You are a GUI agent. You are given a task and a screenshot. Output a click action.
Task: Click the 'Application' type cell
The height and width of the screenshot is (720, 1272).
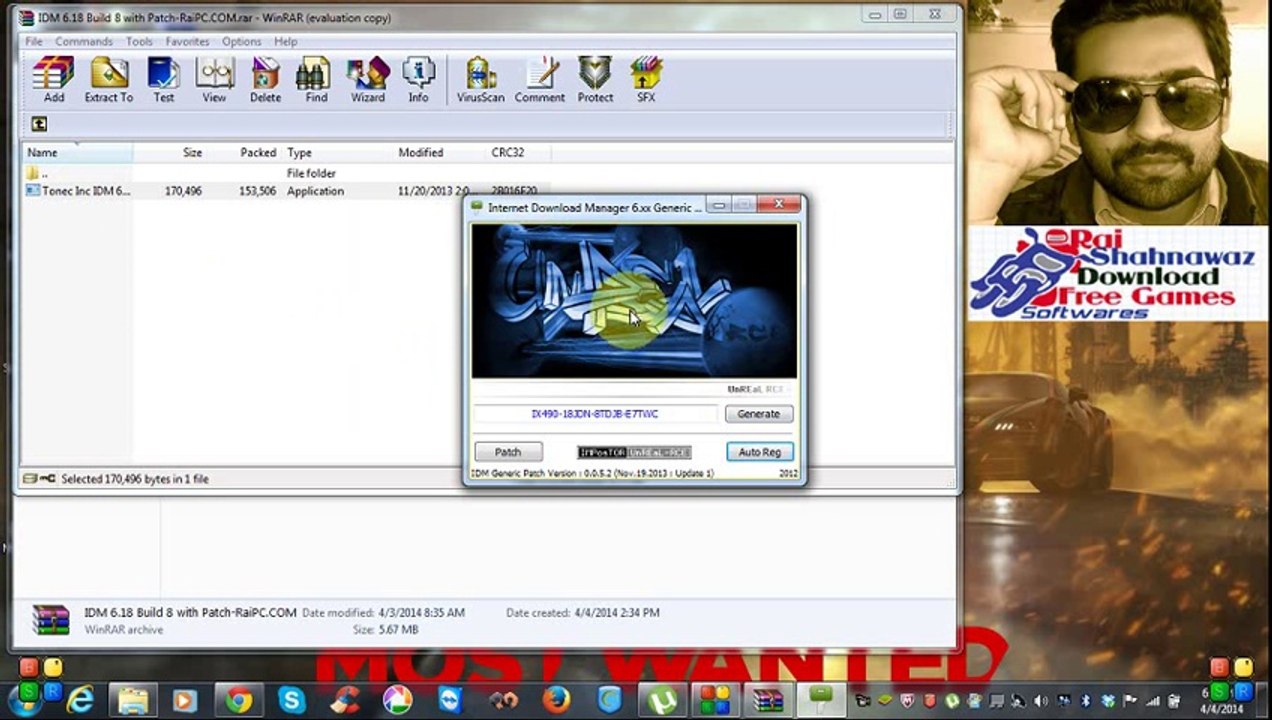(315, 191)
